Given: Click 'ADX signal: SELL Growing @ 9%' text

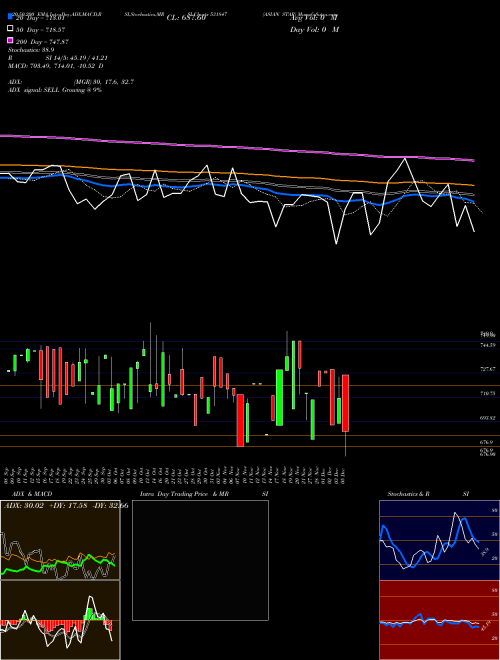Looking at the screenshot, I should (55, 90).
